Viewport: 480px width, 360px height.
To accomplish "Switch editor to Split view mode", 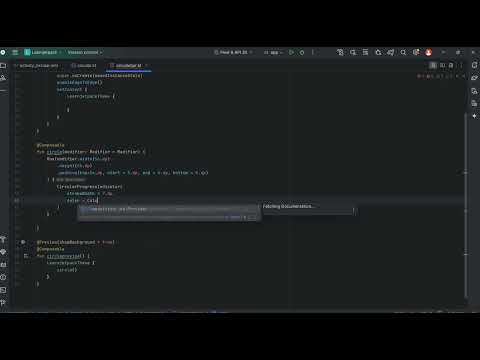I will click(x=442, y=65).
